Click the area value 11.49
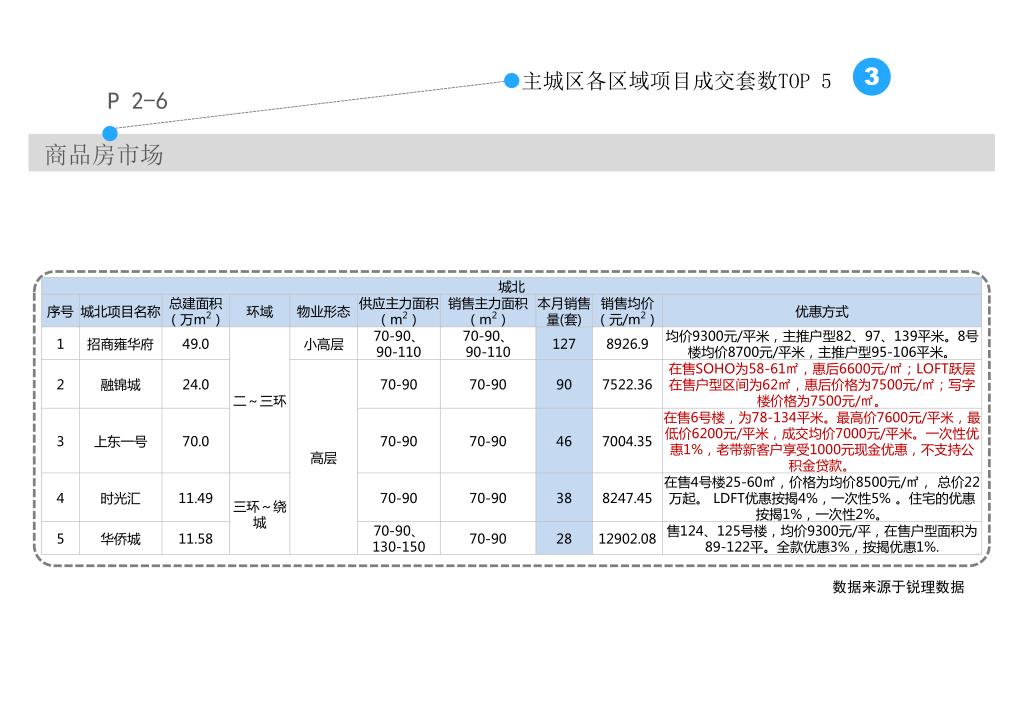 pos(195,498)
